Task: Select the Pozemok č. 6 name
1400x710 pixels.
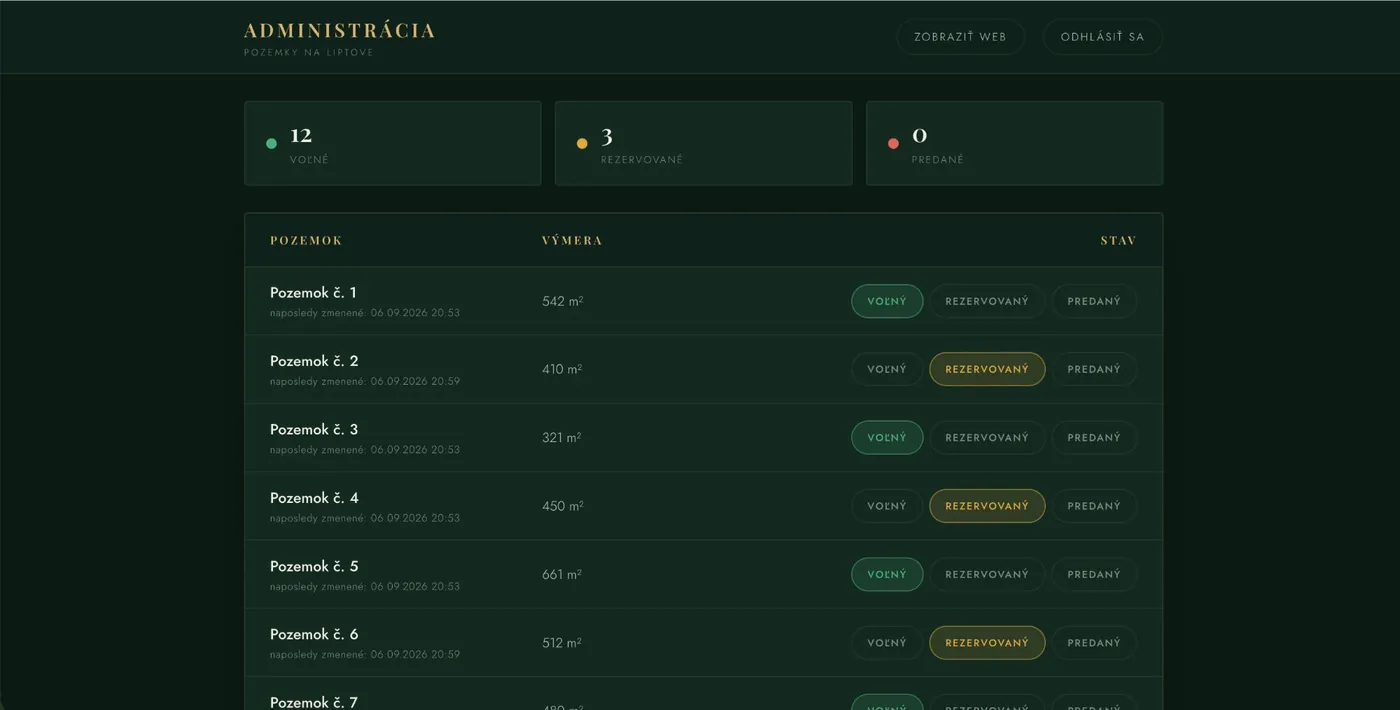Action: [x=314, y=634]
